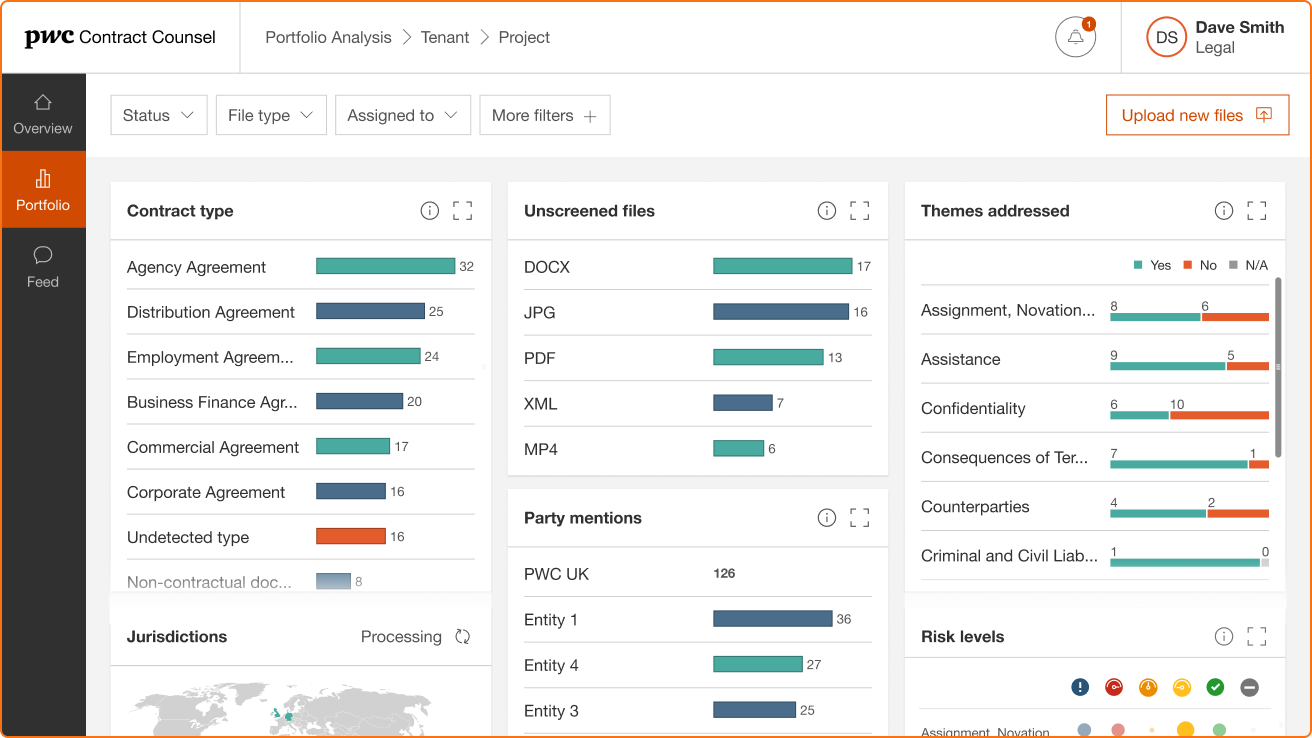
Task: Click the More filters button
Action: (544, 115)
